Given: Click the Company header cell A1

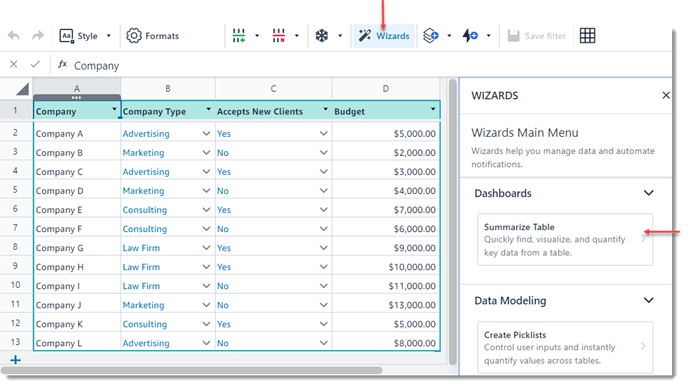Looking at the screenshot, I should [x=77, y=110].
